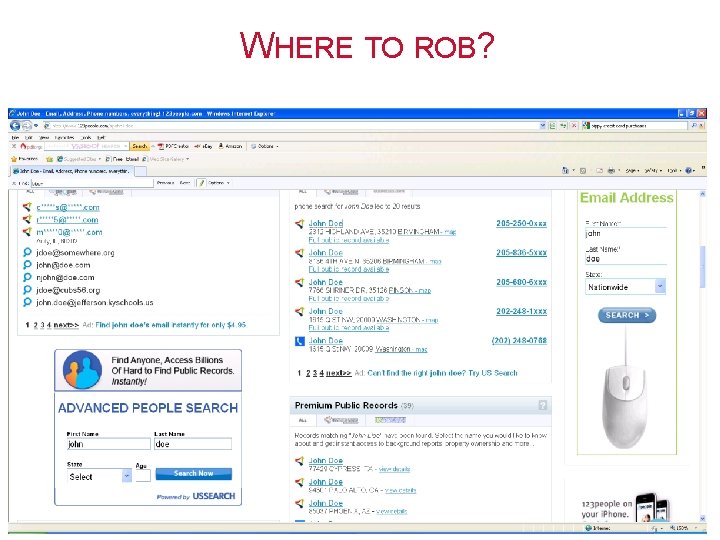Click the highlighter icon in find bar
Image resolution: width=720 pixels, height=540 pixels.
pos(201,183)
